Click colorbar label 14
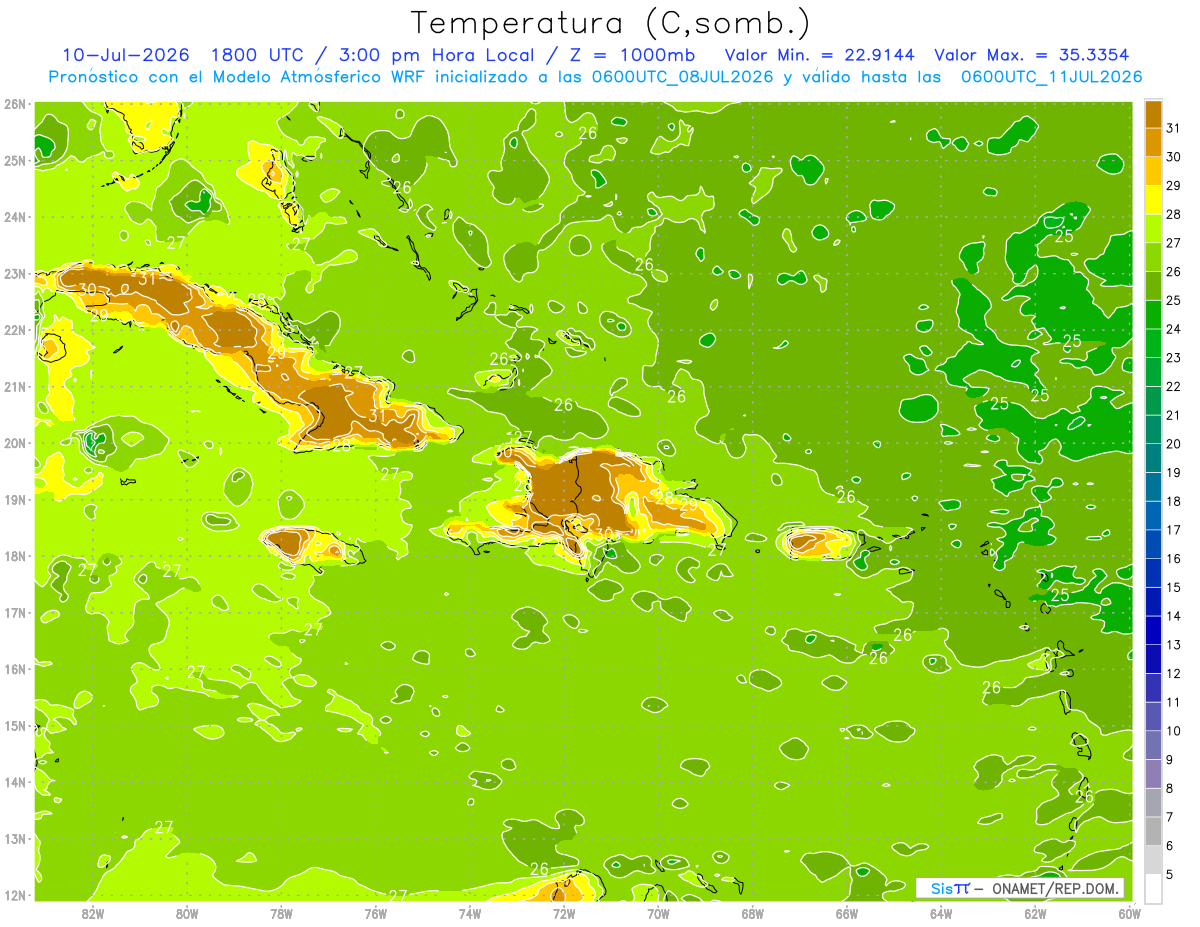The height and width of the screenshot is (927, 1200). coord(1174,616)
